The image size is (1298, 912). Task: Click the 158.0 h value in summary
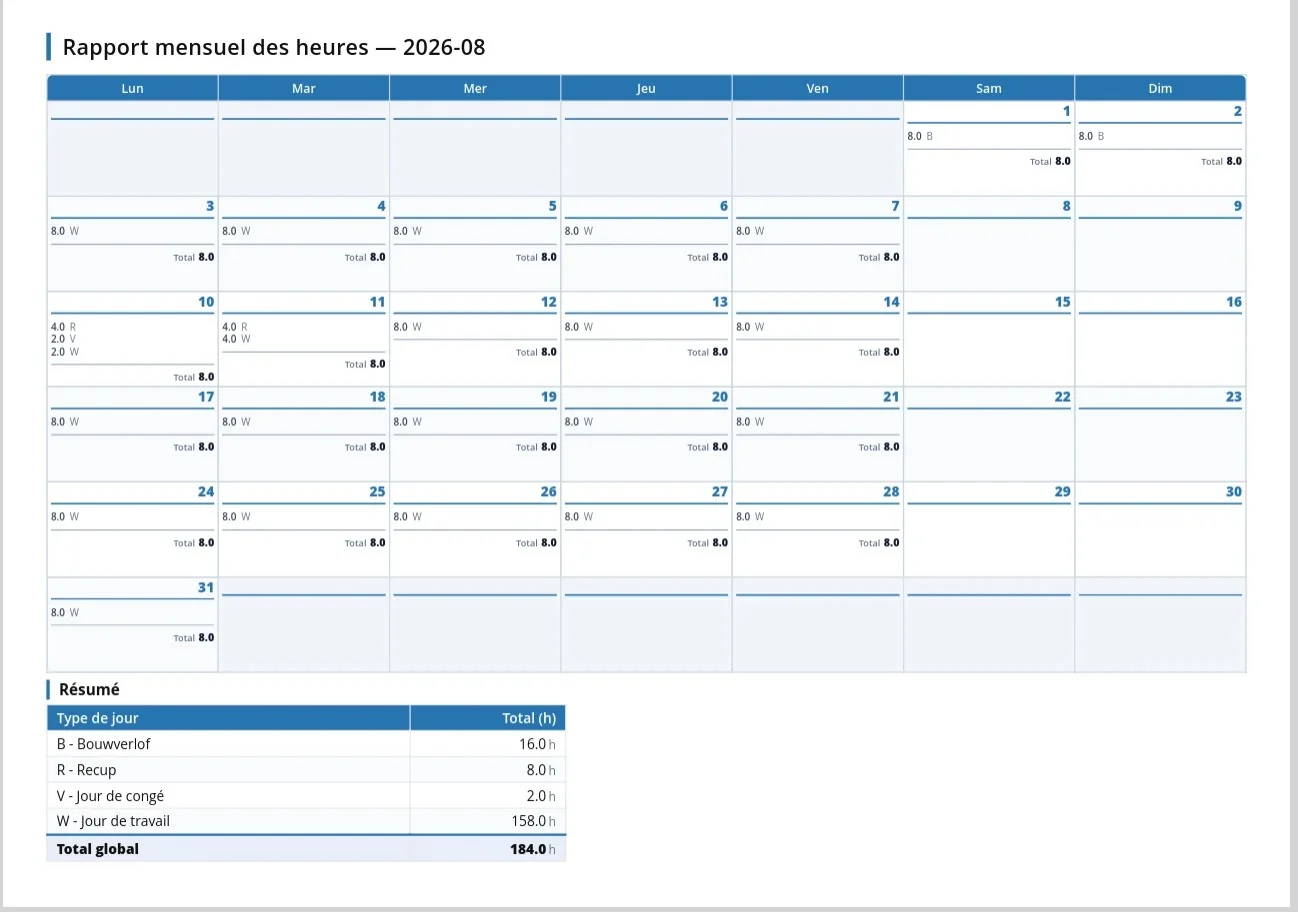pos(533,821)
